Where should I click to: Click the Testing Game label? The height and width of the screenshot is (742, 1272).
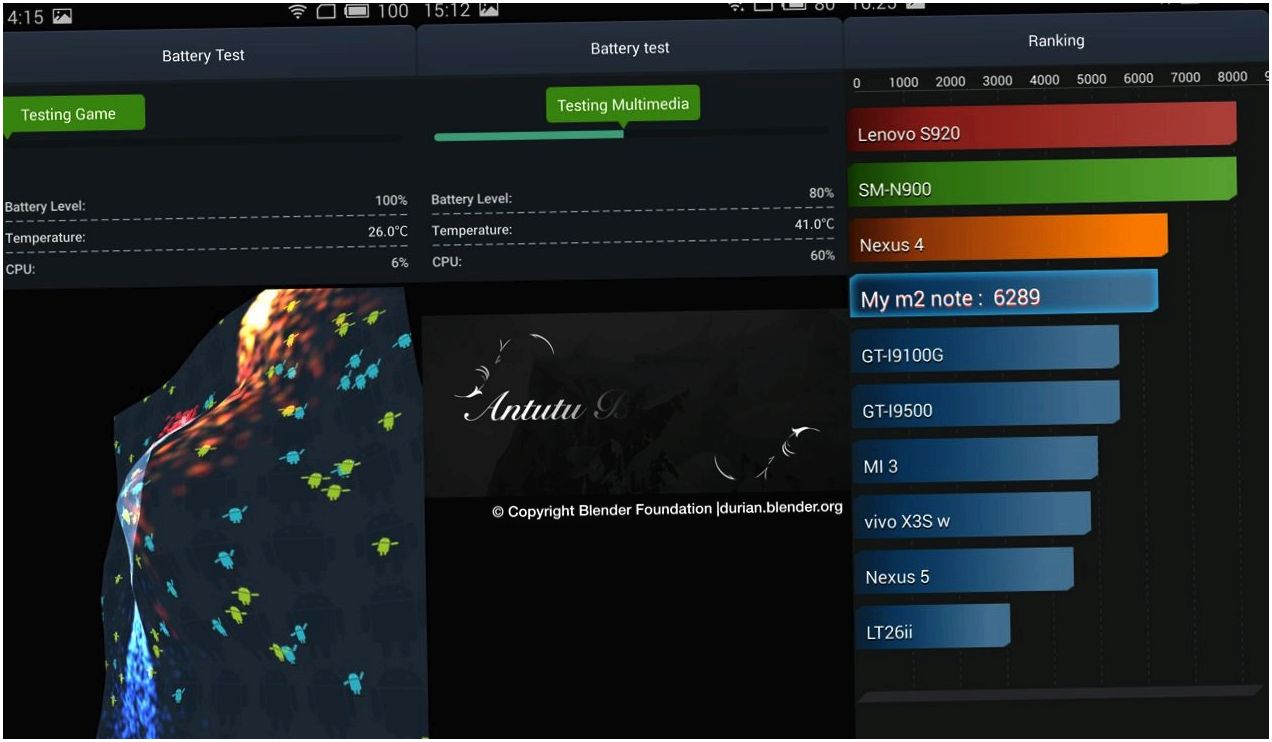click(73, 114)
